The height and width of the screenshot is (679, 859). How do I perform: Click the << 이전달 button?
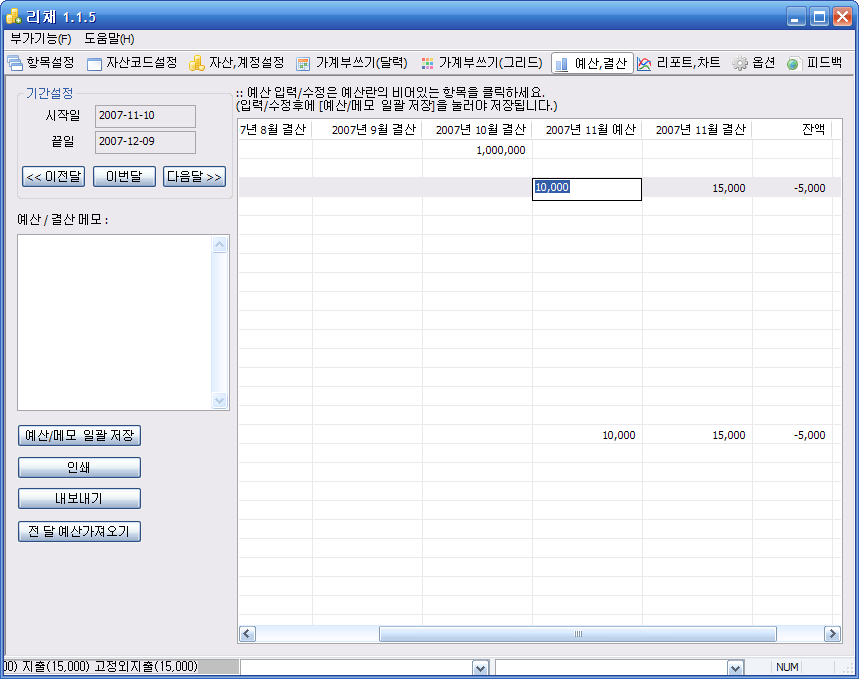tap(53, 177)
